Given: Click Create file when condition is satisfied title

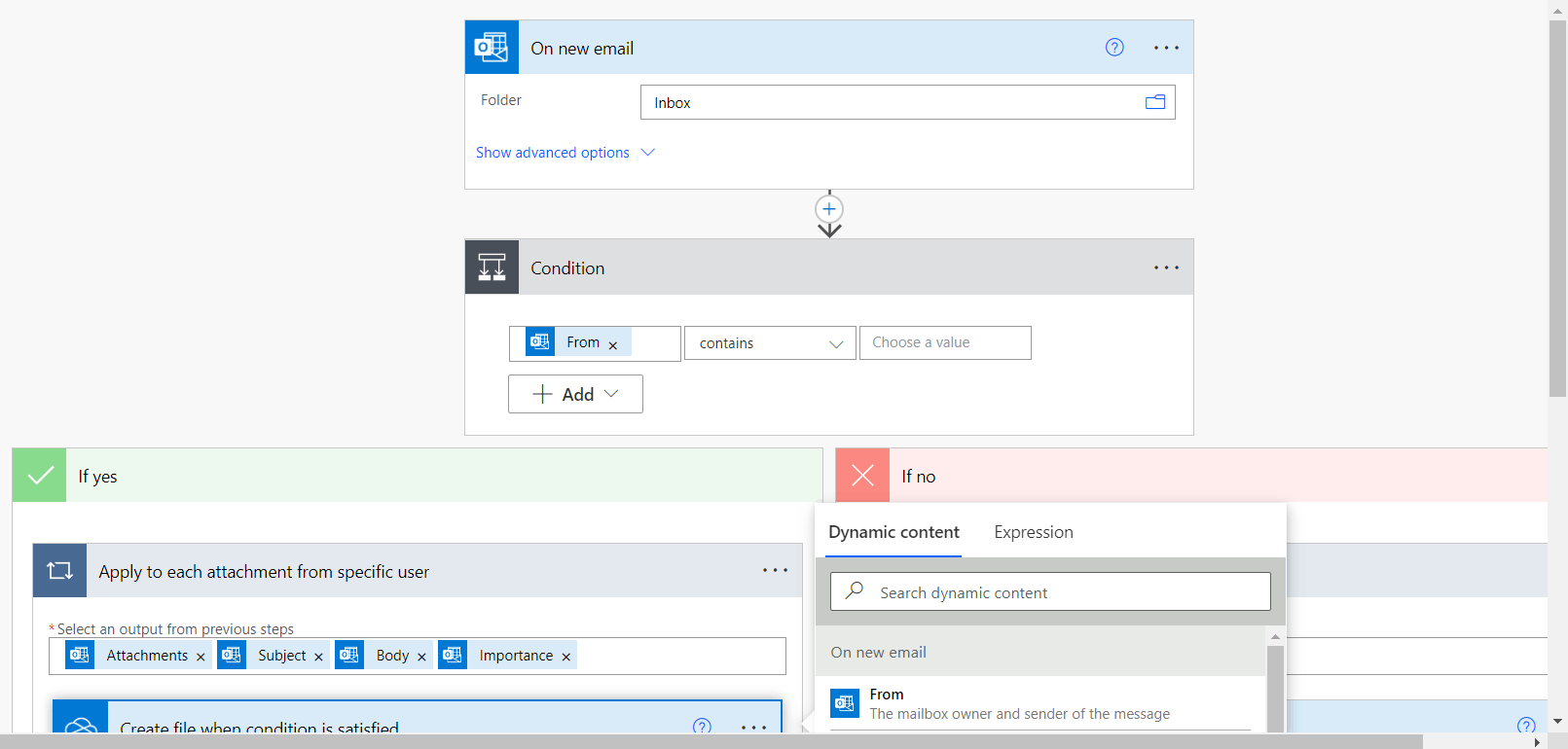Looking at the screenshot, I should click(260, 728).
